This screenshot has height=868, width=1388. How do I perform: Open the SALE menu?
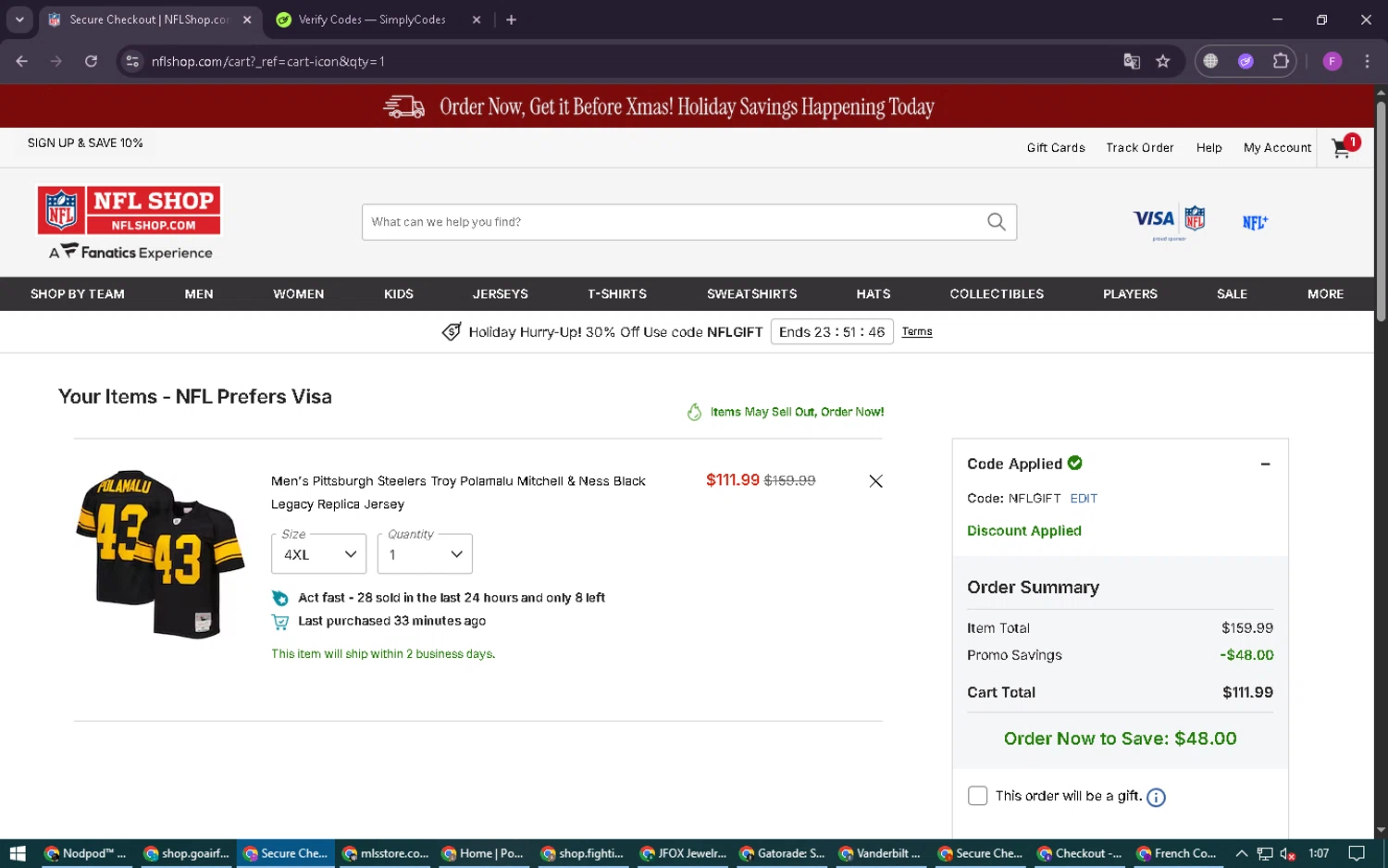click(1232, 294)
